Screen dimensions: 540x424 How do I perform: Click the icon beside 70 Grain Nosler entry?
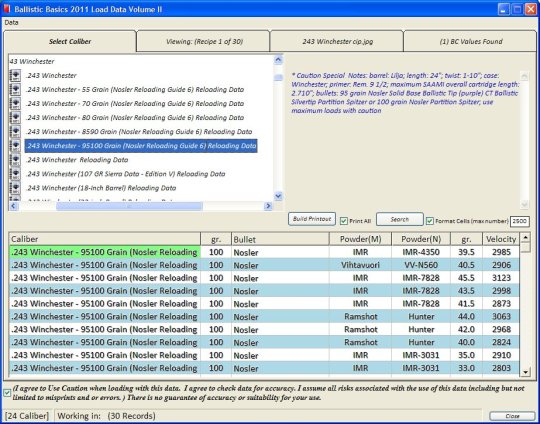pos(15,104)
